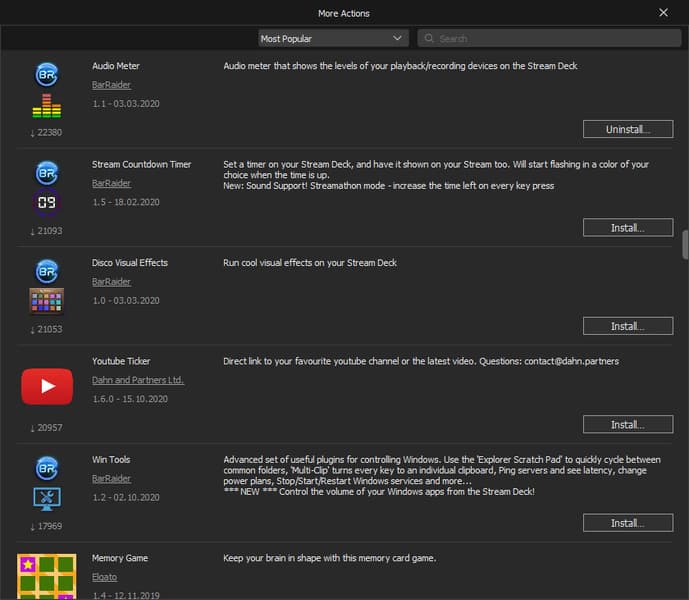Click the Audio Meter description text
This screenshot has width=689, height=600.
(x=400, y=66)
